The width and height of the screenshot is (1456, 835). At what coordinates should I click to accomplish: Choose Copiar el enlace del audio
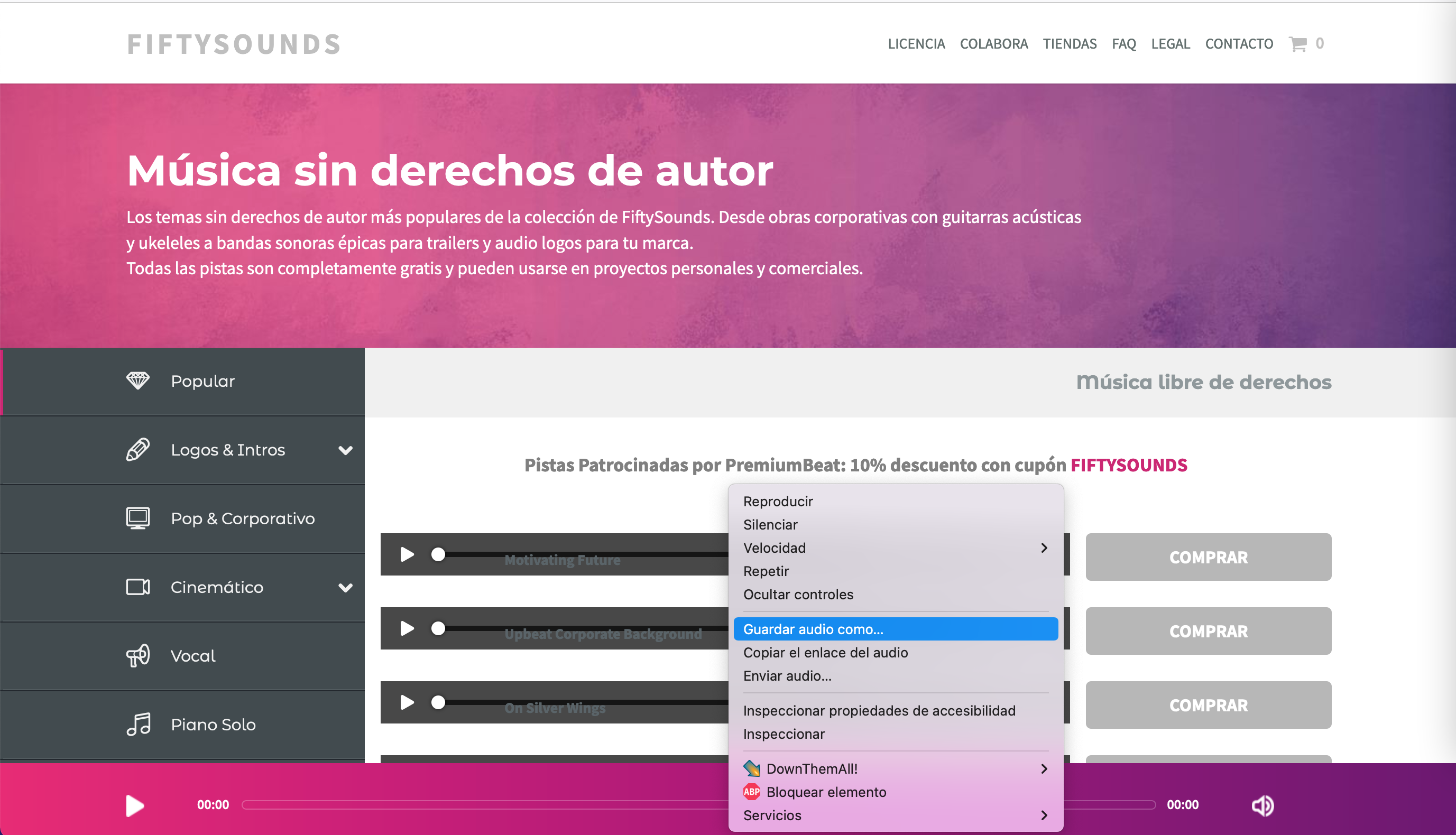click(x=825, y=653)
